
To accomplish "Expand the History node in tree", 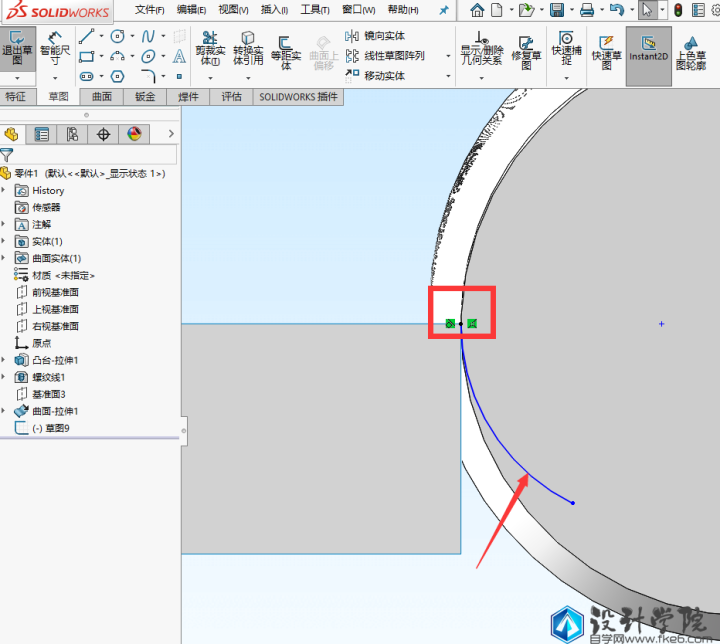I will pos(5,190).
